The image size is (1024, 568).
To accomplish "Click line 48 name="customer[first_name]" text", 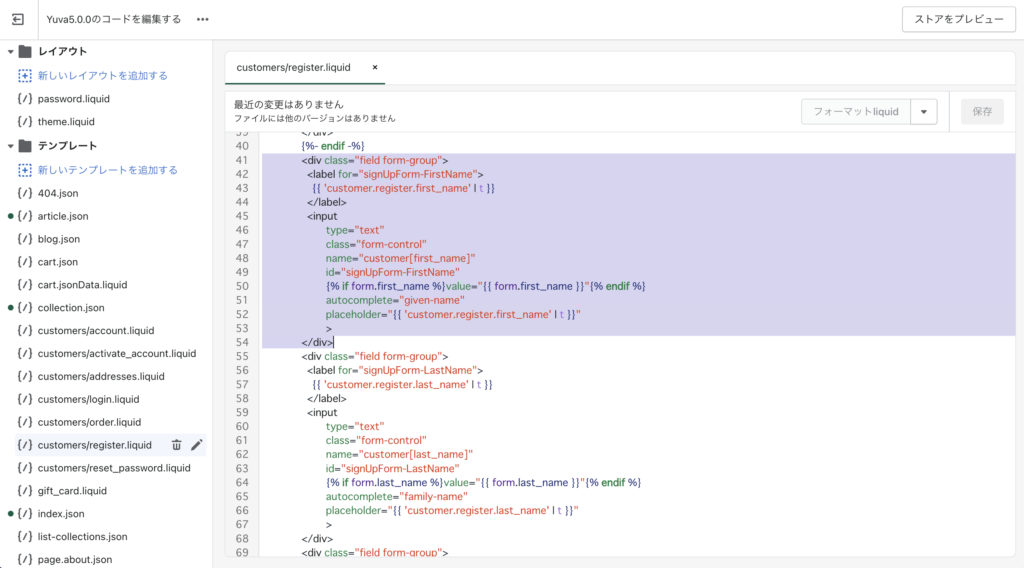I will point(400,259).
